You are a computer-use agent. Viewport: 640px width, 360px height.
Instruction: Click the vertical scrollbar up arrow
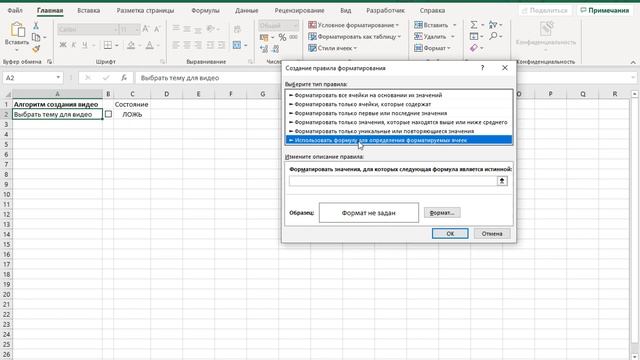(x=634, y=94)
